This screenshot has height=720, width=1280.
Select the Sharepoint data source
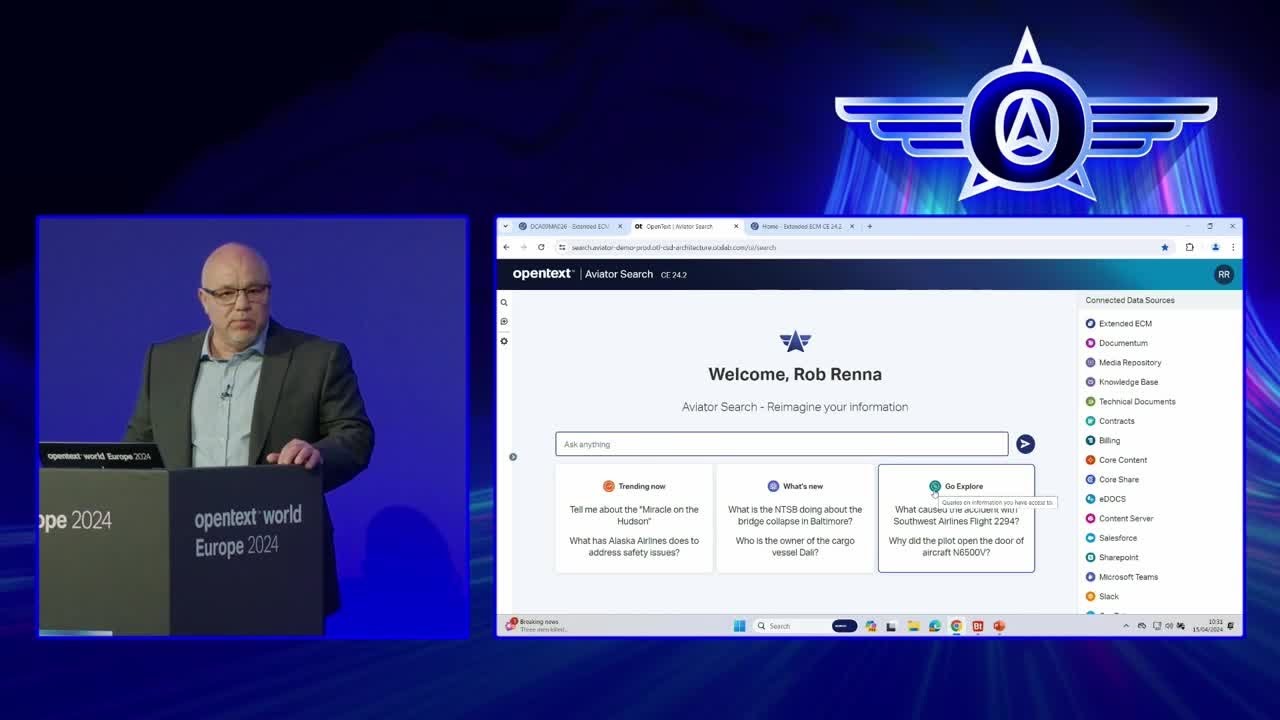click(1112, 557)
